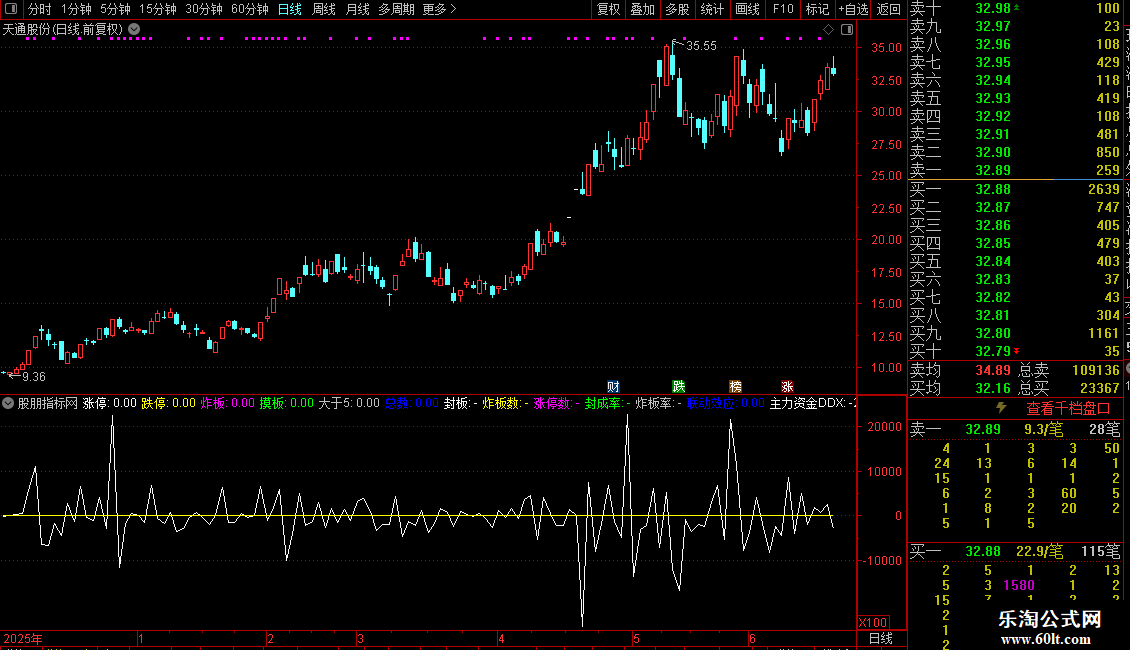Click the 天通股份(日线,前复权) chart title
The height and width of the screenshot is (650, 1130).
[x=63, y=30]
